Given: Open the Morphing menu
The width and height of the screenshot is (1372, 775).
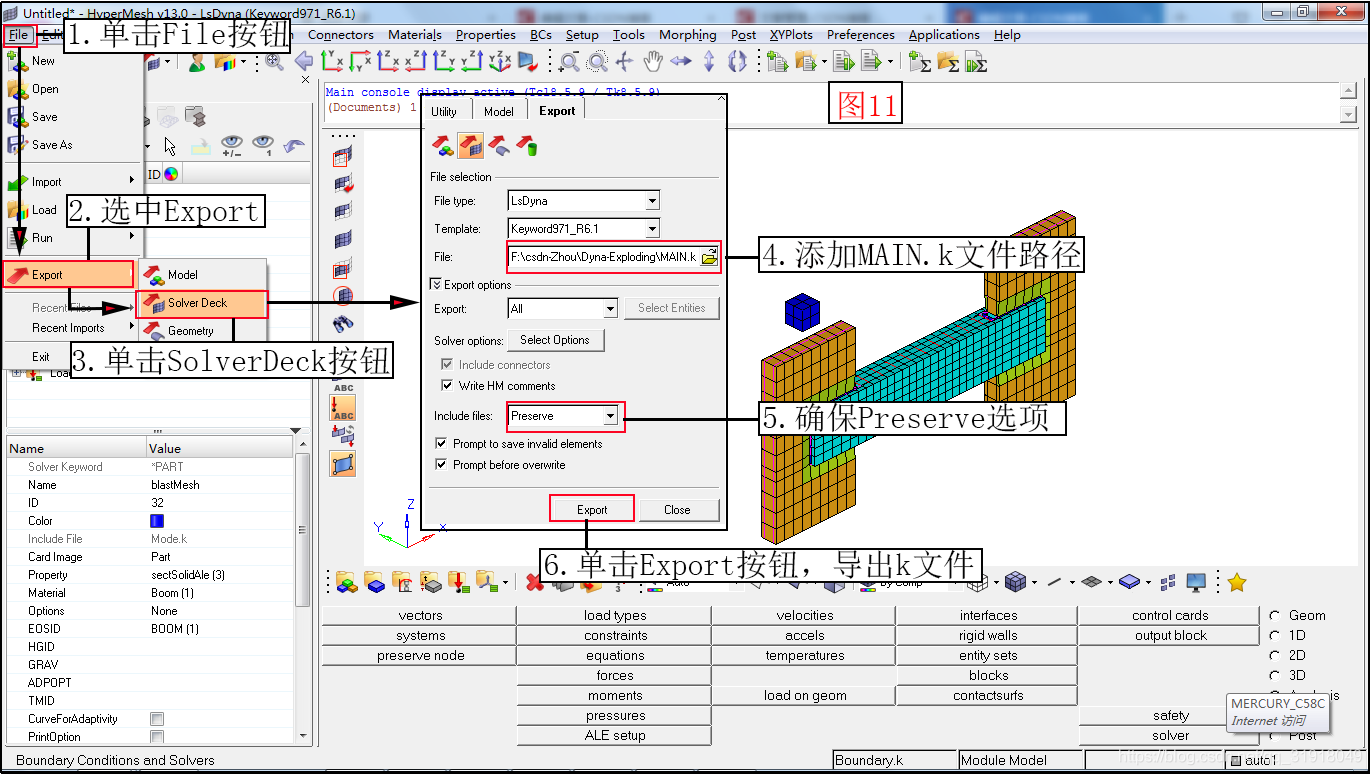Looking at the screenshot, I should point(688,35).
